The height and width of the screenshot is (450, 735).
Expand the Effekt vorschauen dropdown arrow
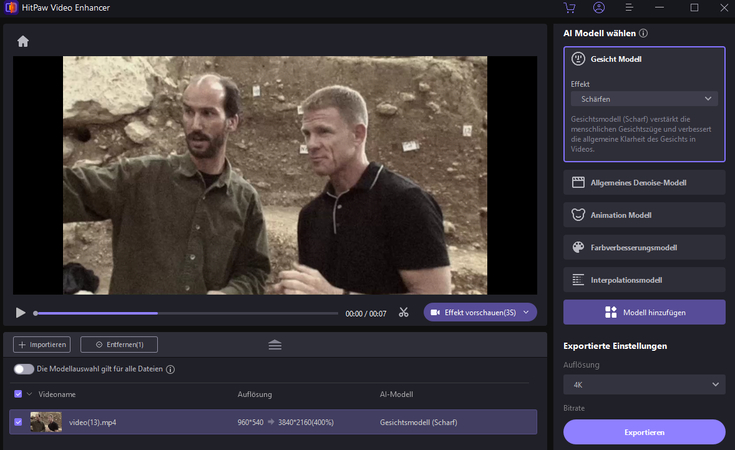[526, 313]
